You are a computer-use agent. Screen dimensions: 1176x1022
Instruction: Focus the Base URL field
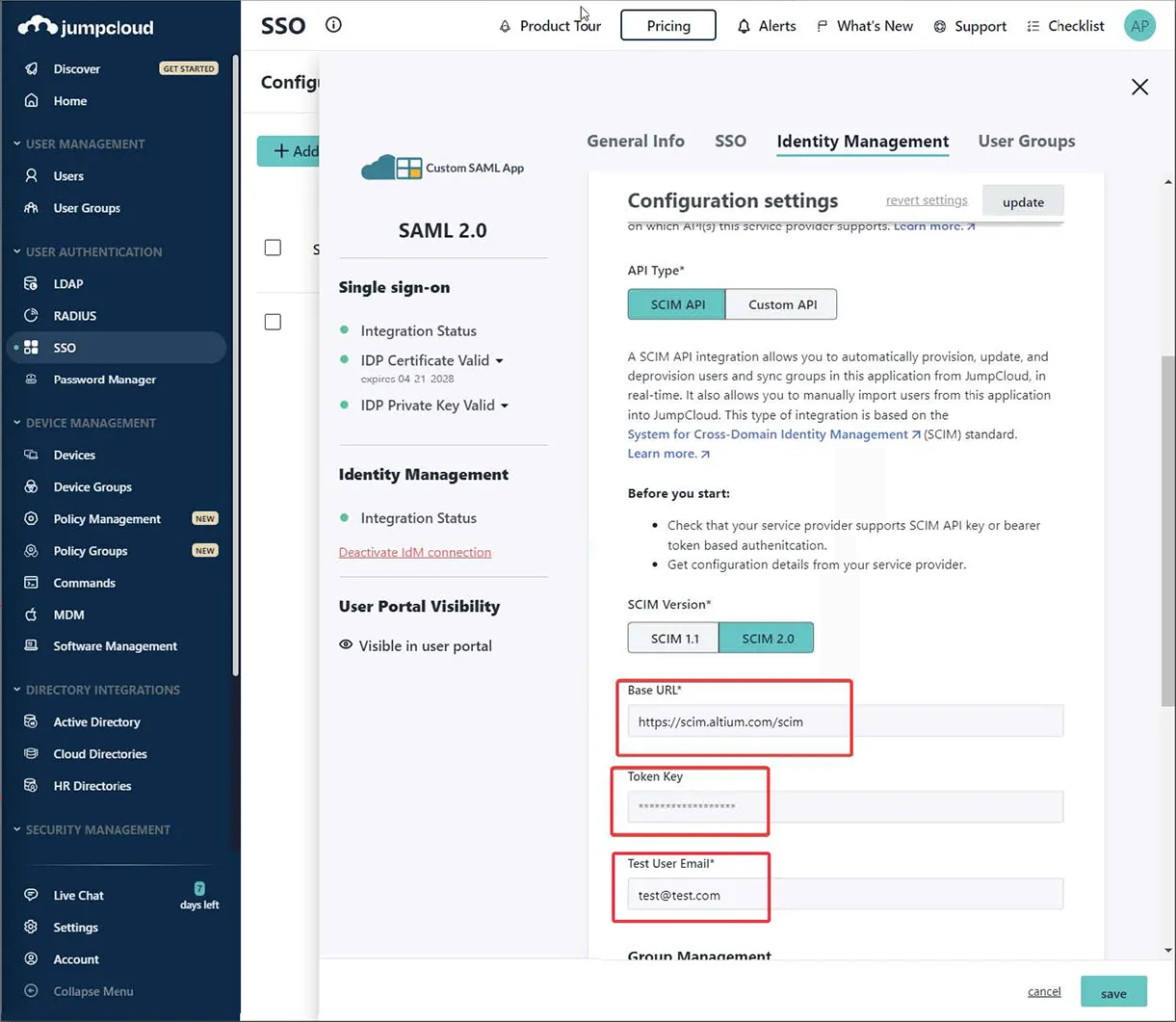pos(845,721)
